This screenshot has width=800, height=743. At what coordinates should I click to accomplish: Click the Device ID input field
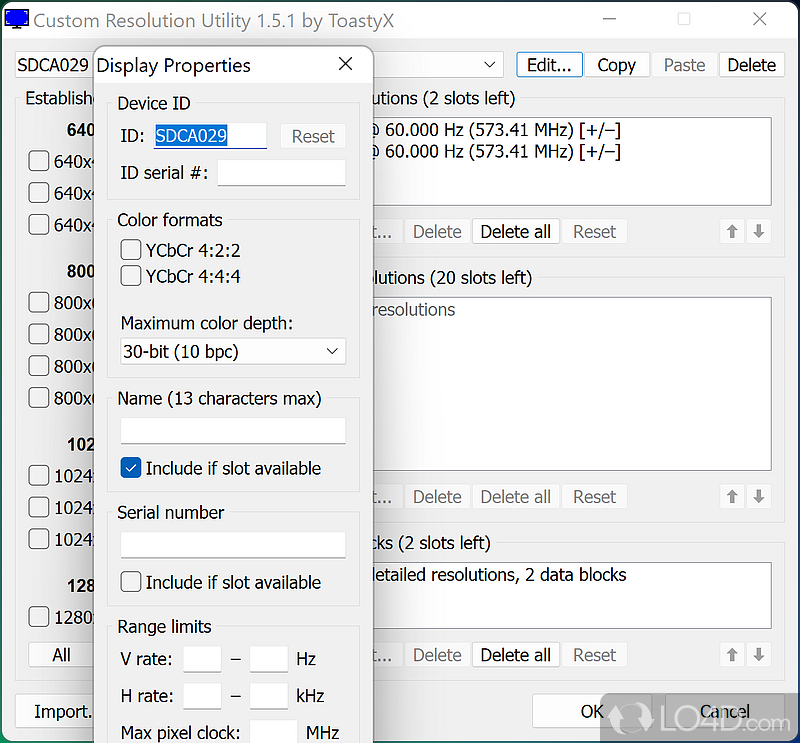click(210, 136)
